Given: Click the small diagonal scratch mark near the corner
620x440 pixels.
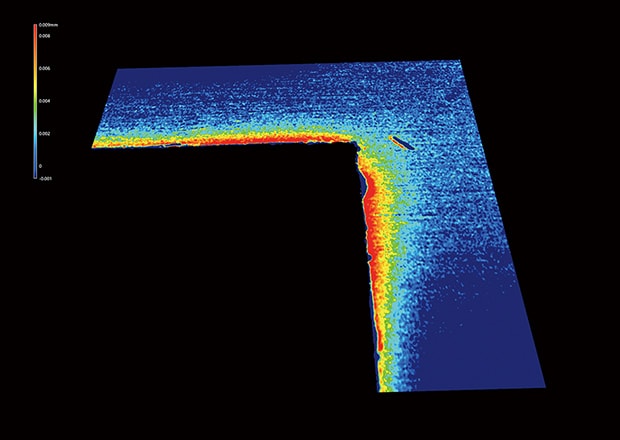Looking at the screenshot, I should [398, 142].
